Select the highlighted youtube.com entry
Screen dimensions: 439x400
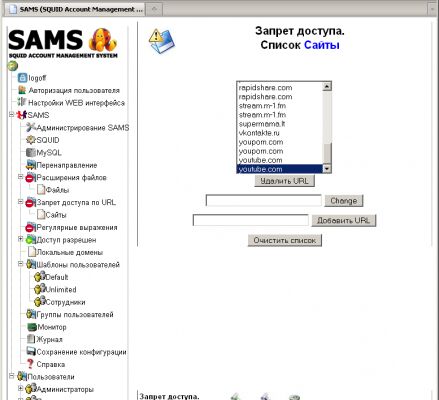(280, 169)
